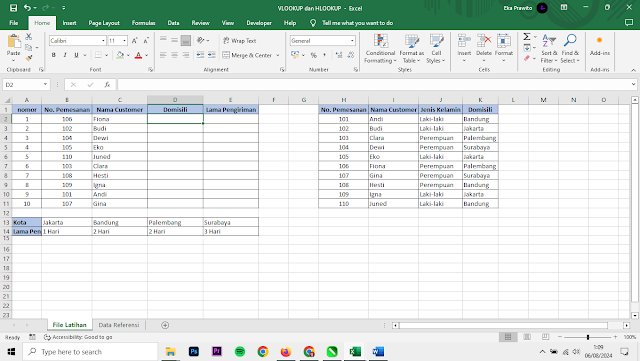Switch to Normal view in the status bar
This screenshot has width=640, height=361.
point(508,337)
